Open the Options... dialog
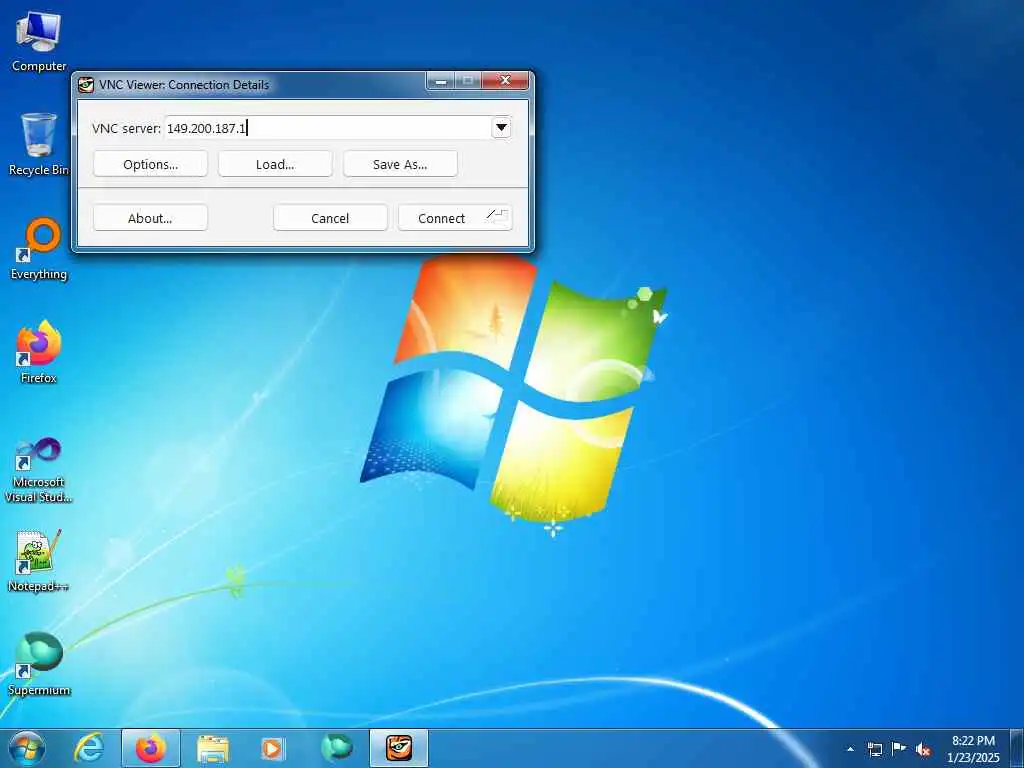 click(150, 164)
